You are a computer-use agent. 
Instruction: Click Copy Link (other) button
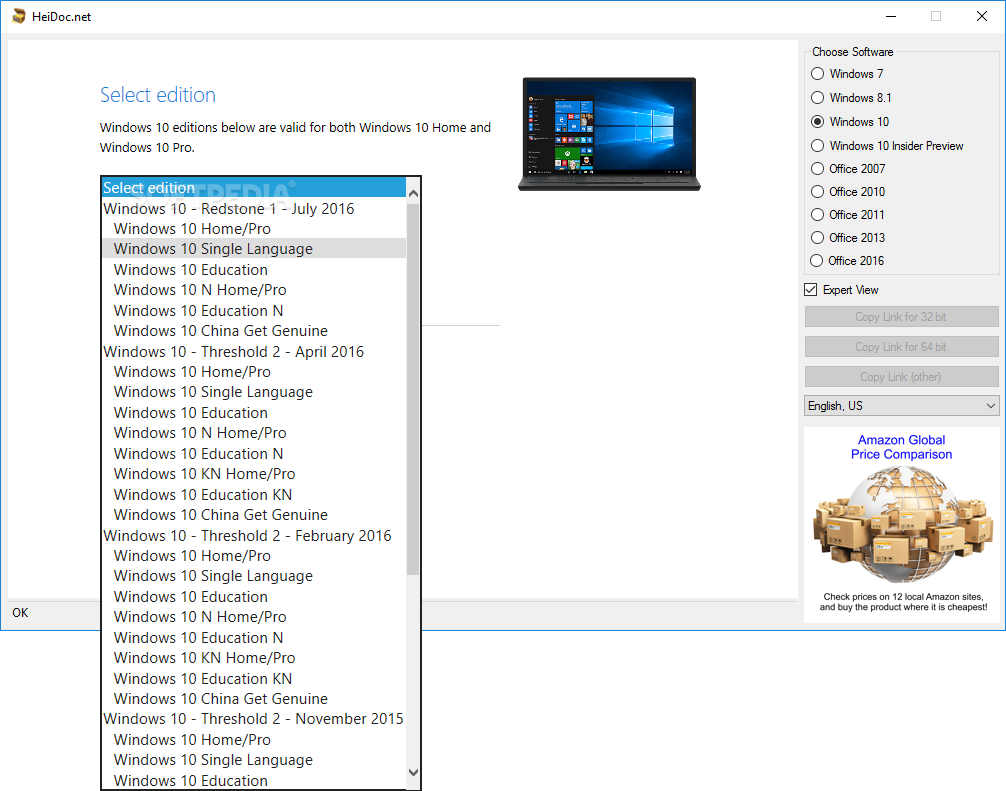point(901,377)
